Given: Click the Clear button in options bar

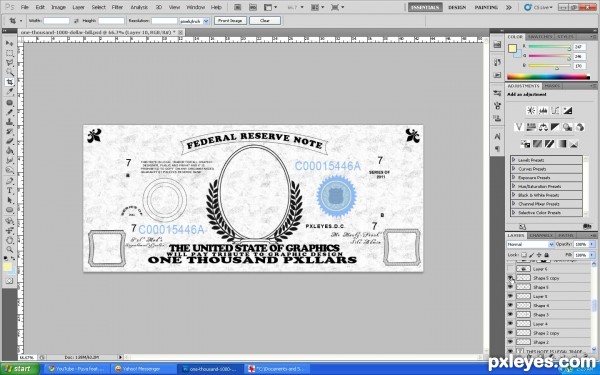Looking at the screenshot, I should tap(265, 21).
